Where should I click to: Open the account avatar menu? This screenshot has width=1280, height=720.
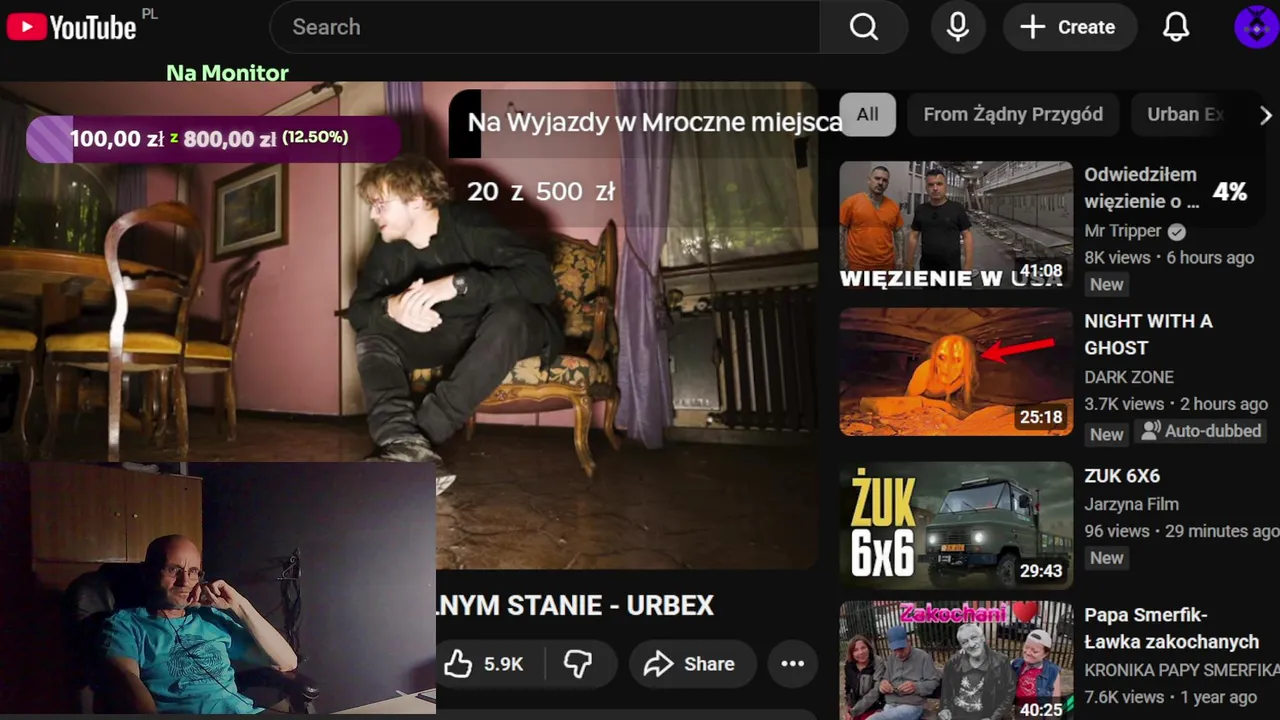pos(1256,27)
